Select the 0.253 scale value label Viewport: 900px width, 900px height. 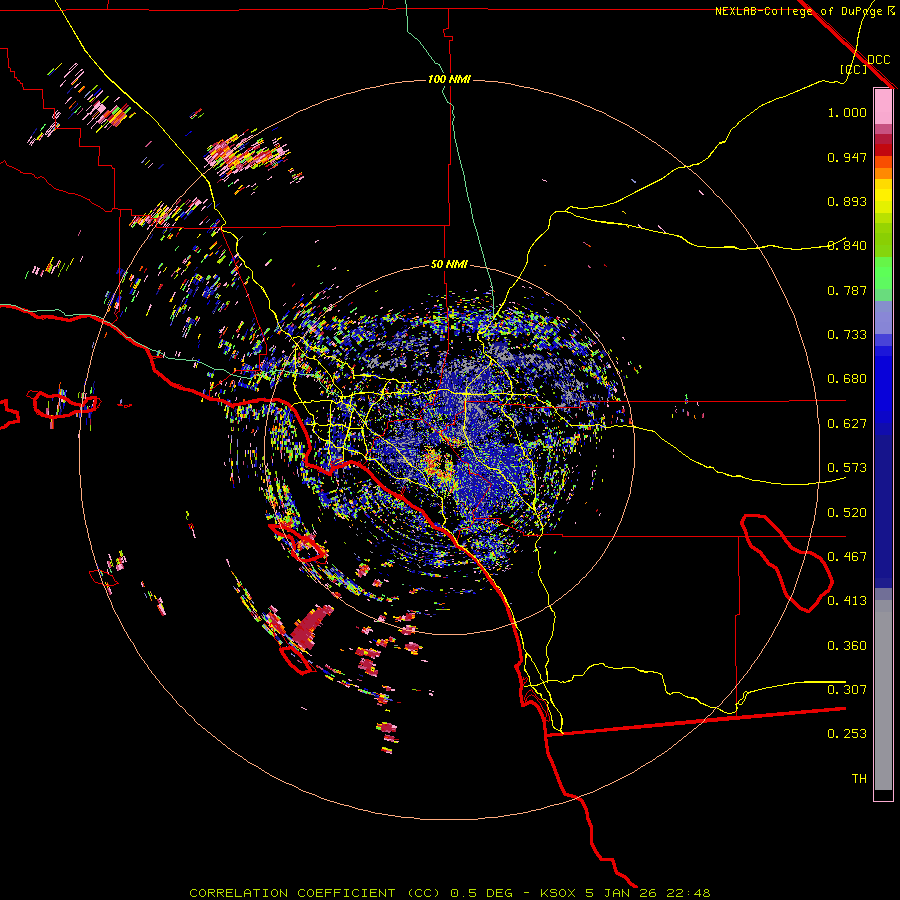click(x=847, y=734)
